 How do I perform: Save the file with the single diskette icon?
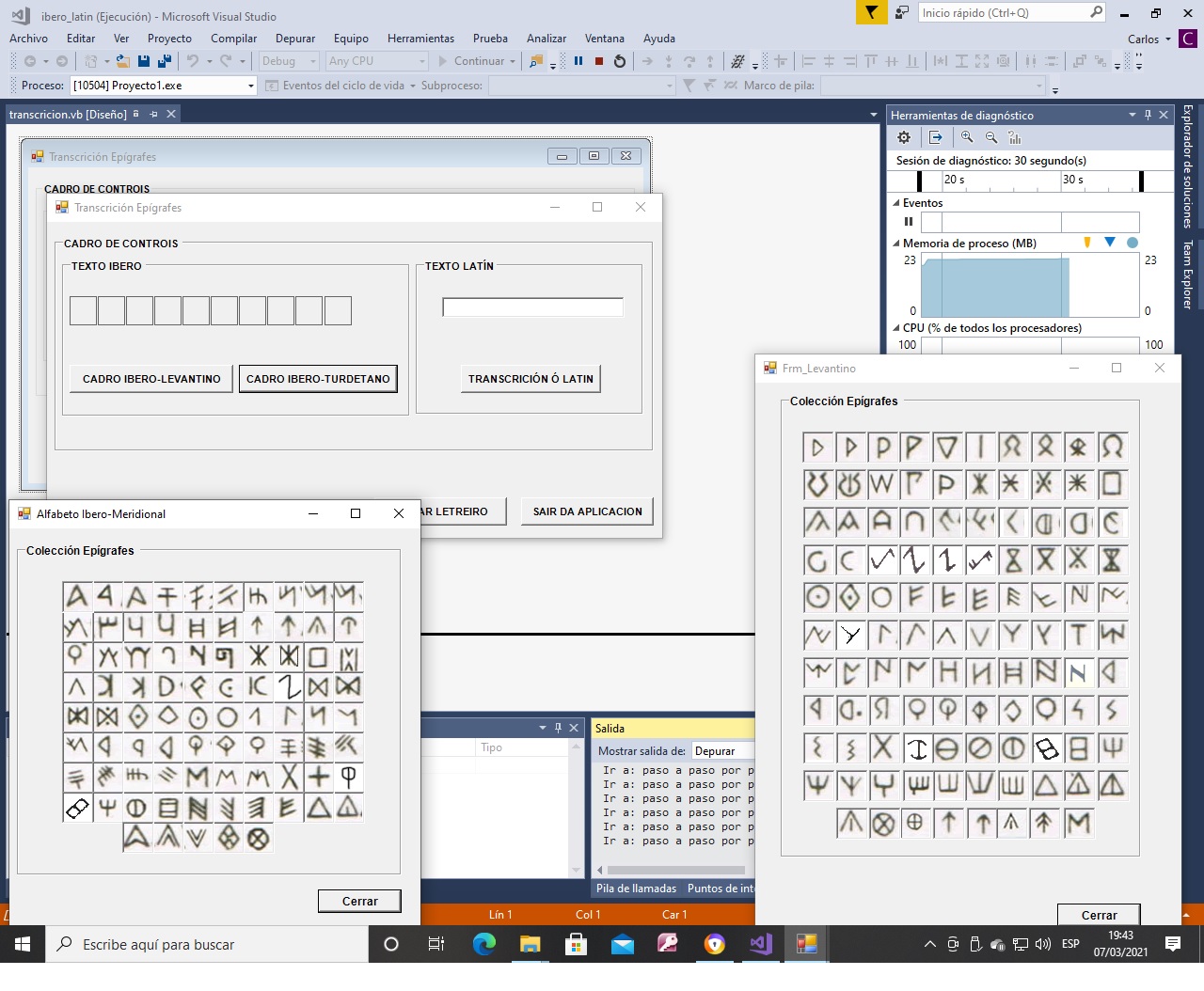coord(144,61)
